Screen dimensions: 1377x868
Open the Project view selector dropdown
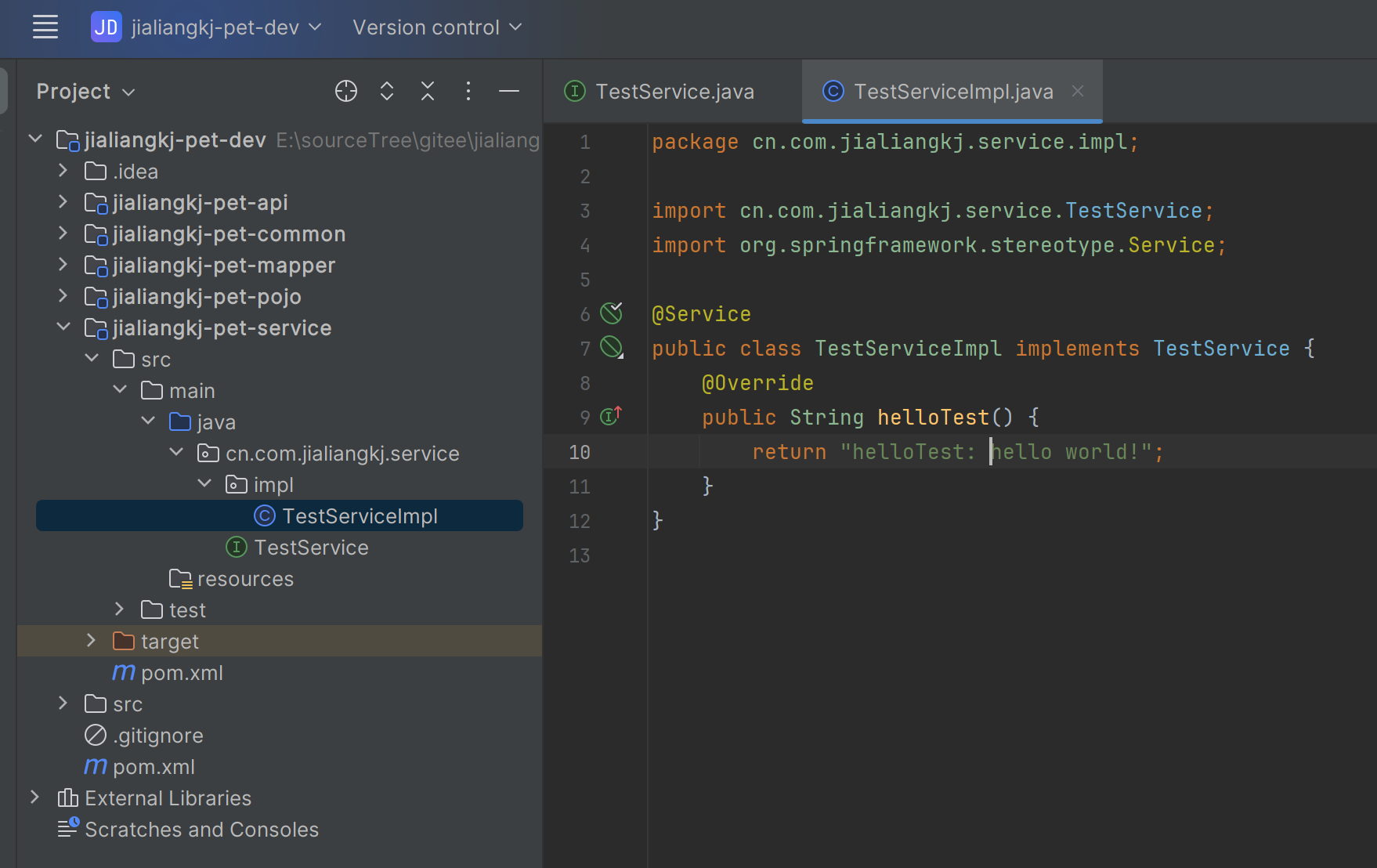(86, 92)
